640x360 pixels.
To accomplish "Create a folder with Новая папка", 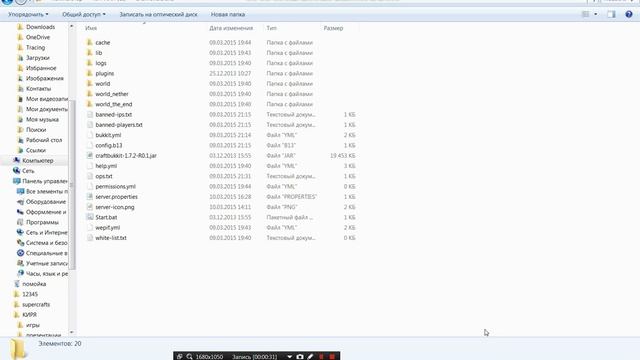I will coord(228,14).
